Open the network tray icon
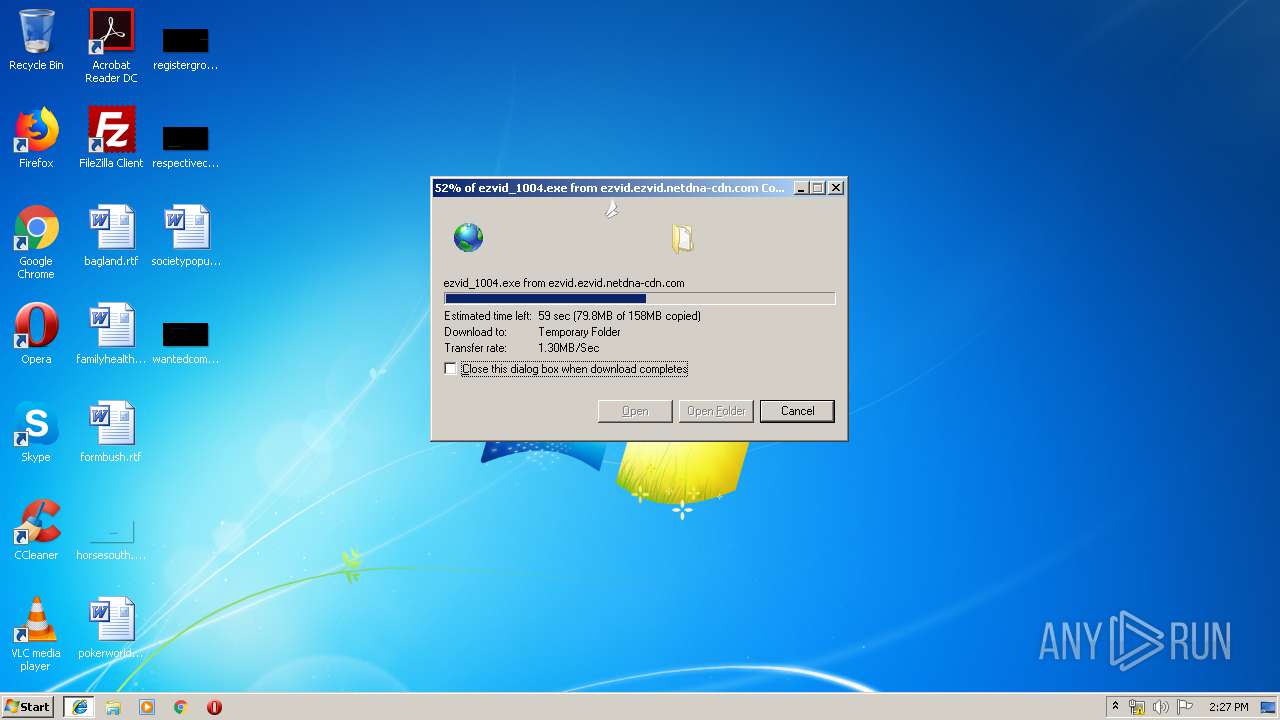The image size is (1280, 720). coord(1137,707)
